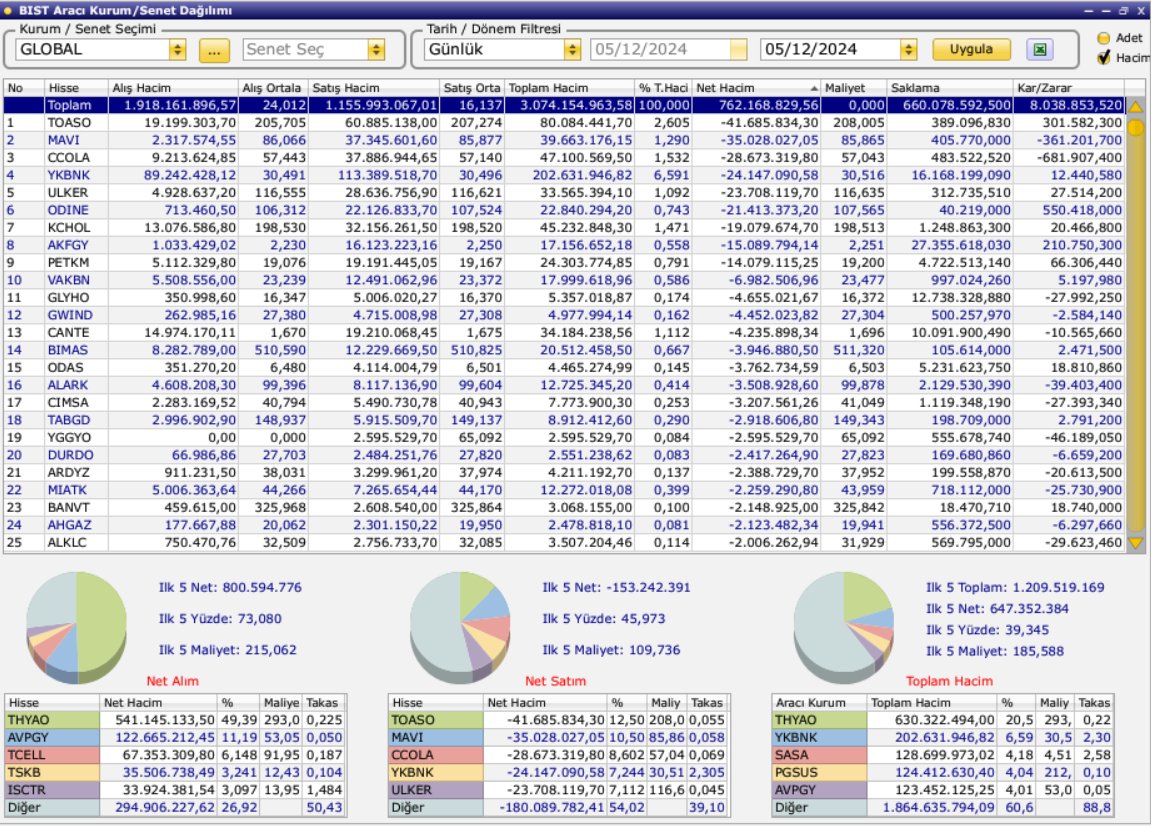Open the Günlük period dropdown
The height and width of the screenshot is (826, 1151).
[573, 49]
